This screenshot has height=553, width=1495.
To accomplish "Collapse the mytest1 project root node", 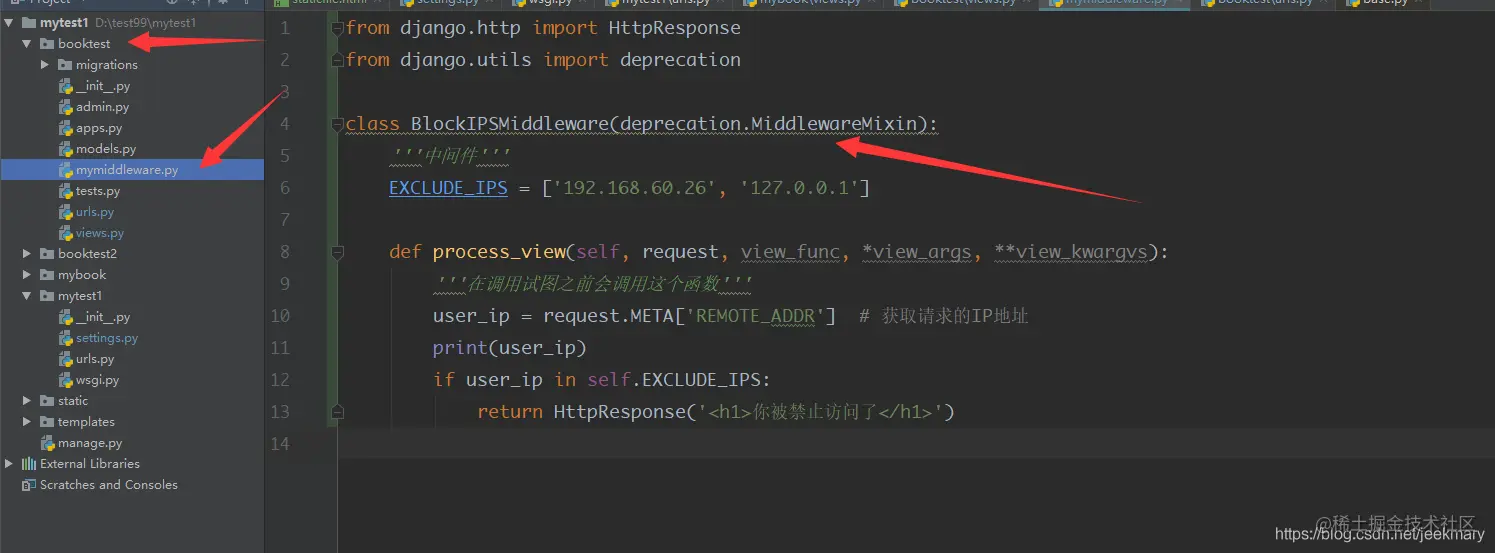I will click(x=9, y=22).
